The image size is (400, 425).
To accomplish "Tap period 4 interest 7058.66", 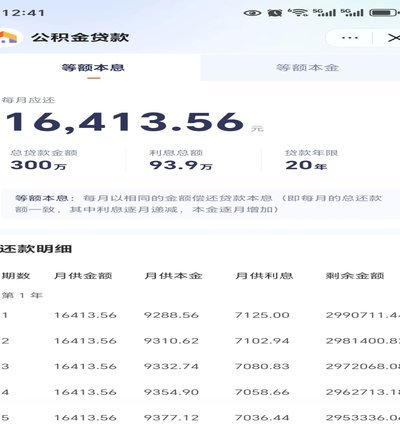I will click(262, 392).
